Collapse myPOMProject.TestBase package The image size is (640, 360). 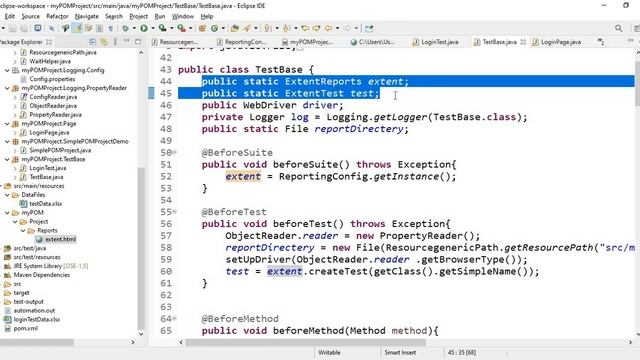click(x=7, y=159)
